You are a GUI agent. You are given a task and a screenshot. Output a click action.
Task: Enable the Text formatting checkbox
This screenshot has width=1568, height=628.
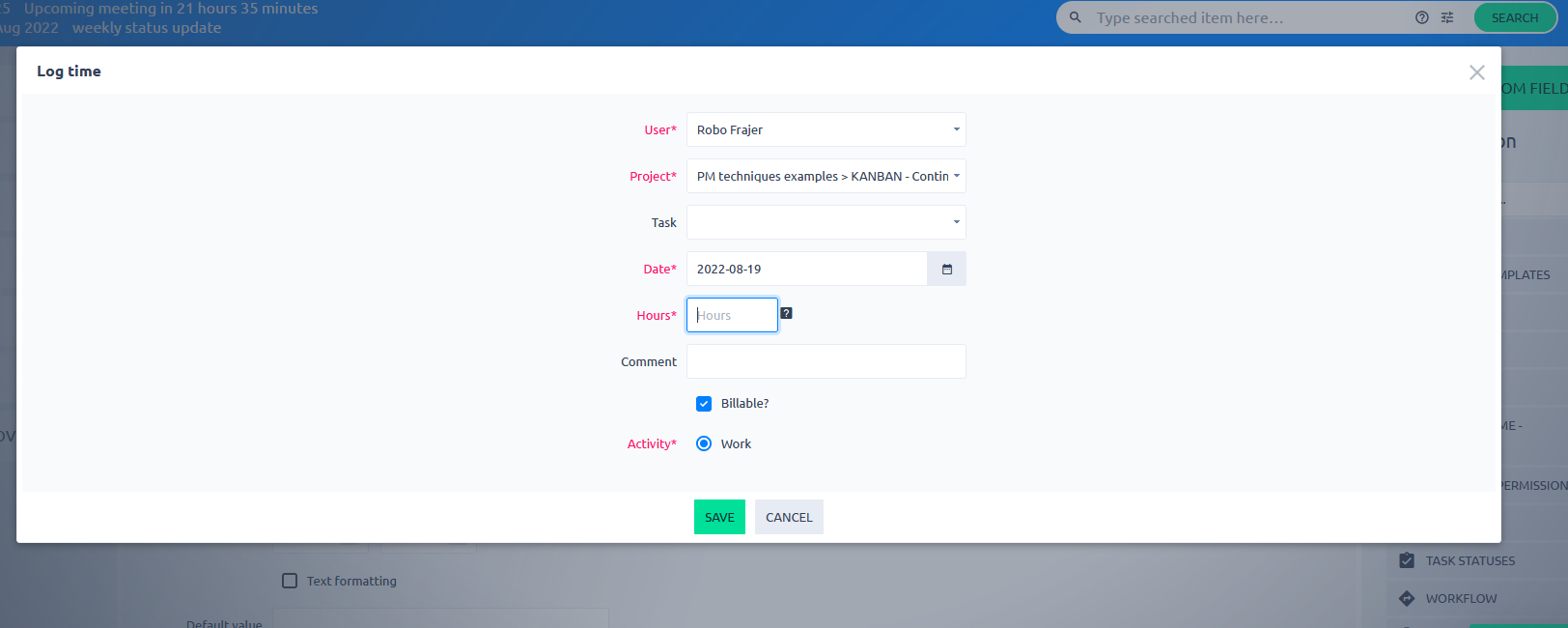[290, 581]
